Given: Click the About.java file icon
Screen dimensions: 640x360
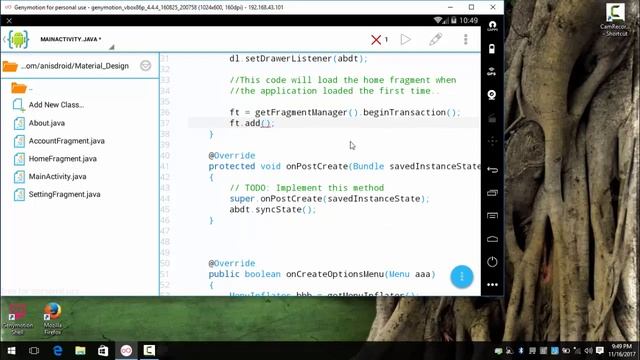Looking at the screenshot, I should (x=19, y=123).
